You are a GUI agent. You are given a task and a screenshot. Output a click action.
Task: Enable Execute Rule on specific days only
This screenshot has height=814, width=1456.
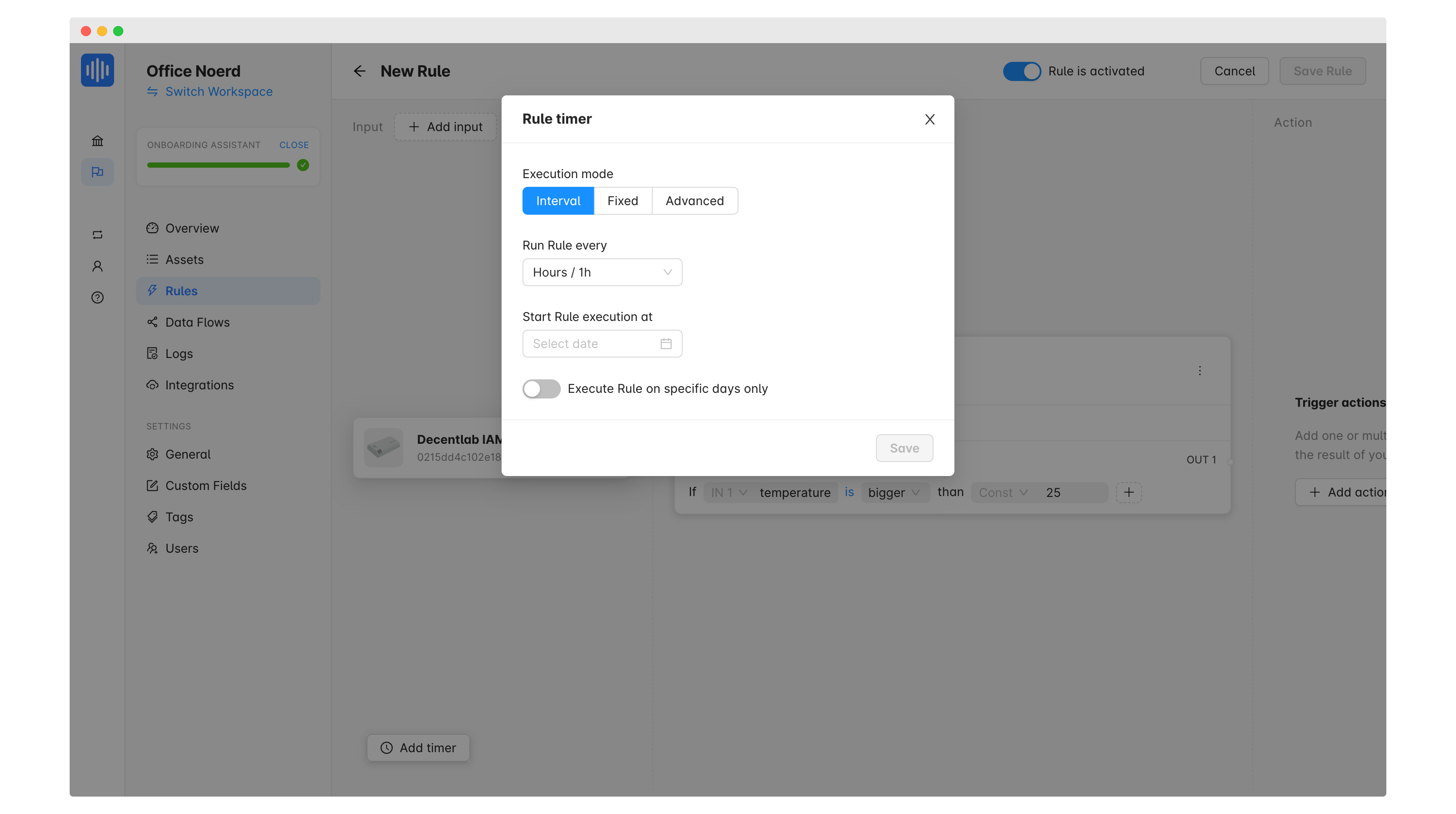tap(541, 389)
